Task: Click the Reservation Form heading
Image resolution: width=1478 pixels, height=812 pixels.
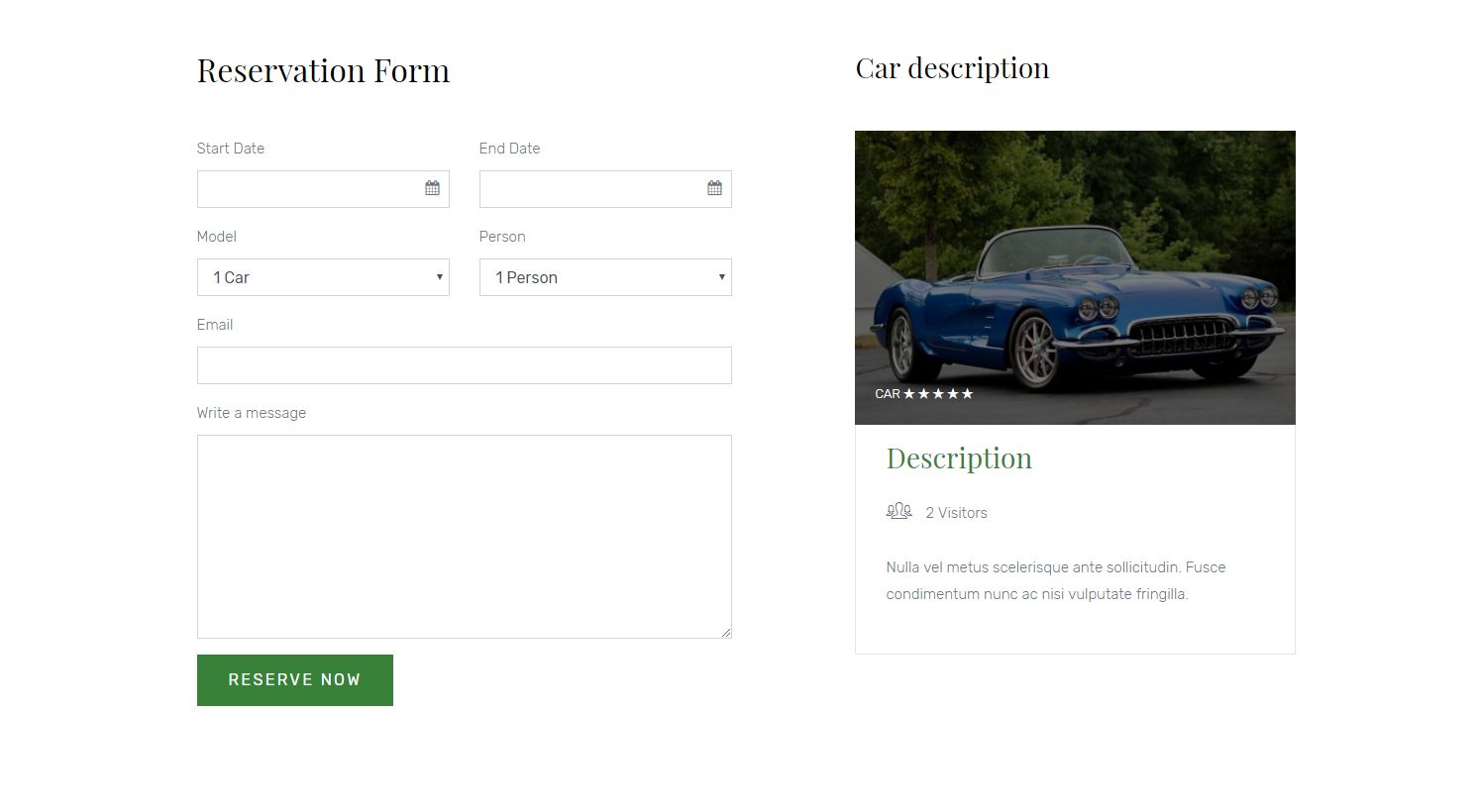Action: pos(323,71)
